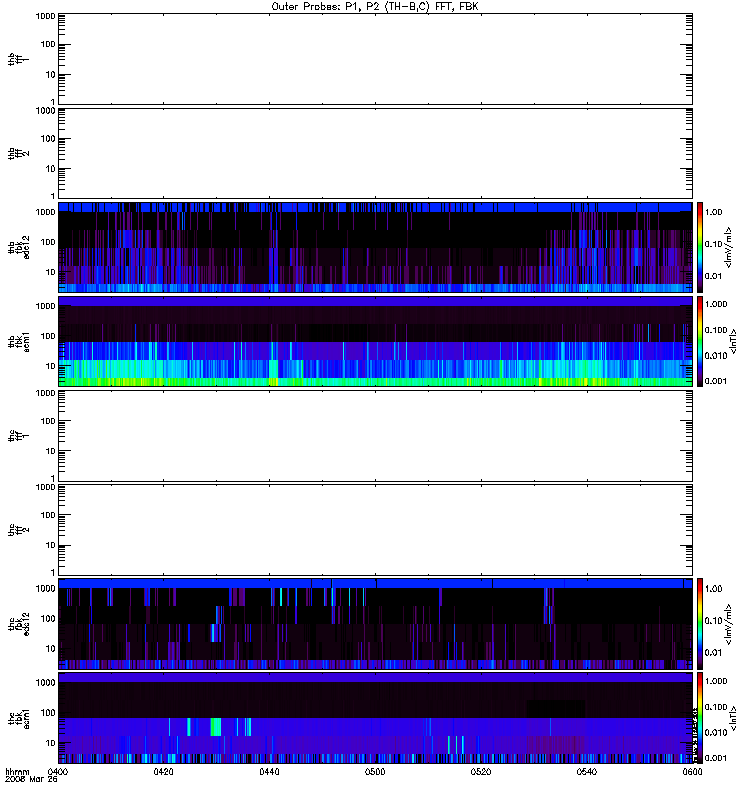The image size is (750, 800).
Task: Click the thc fbk edc12 spectrogram panel
Action: [375, 623]
